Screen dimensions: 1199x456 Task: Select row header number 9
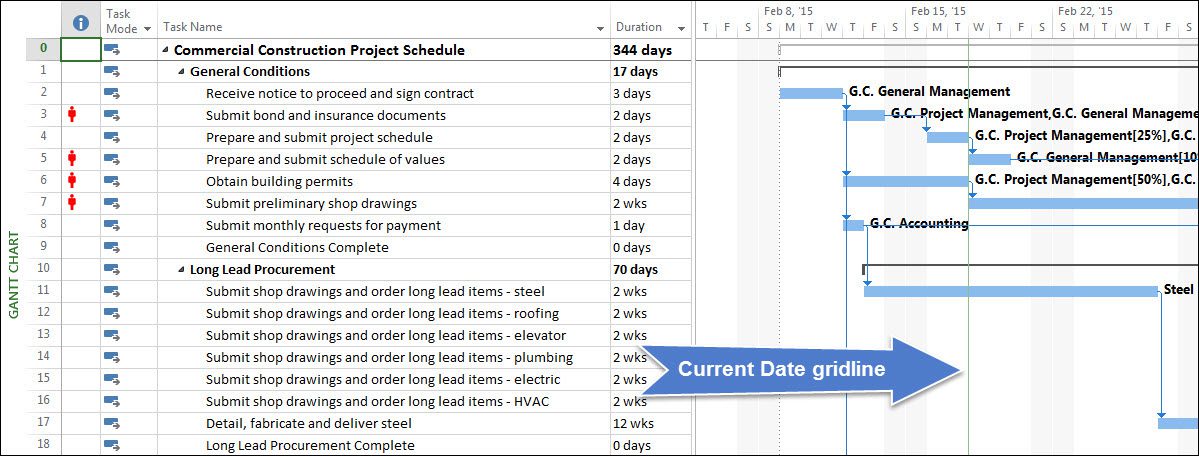point(44,247)
